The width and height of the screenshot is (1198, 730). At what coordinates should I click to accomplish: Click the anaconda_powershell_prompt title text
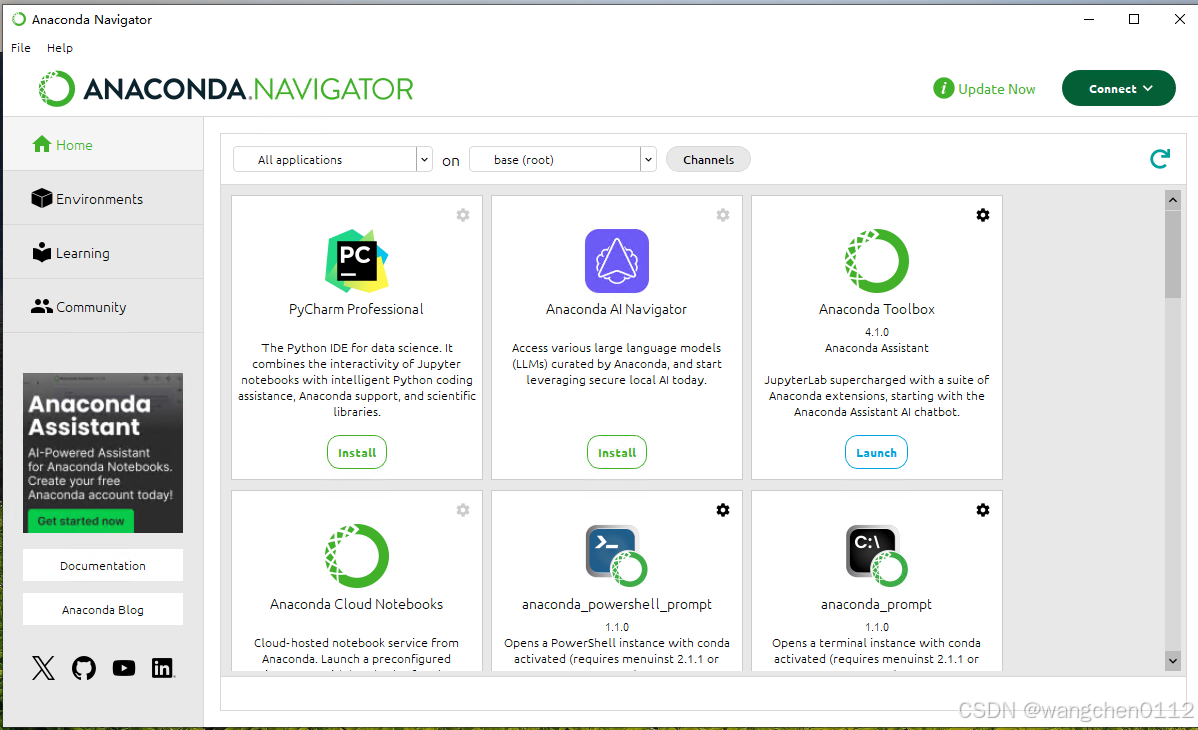pyautogui.click(x=617, y=604)
